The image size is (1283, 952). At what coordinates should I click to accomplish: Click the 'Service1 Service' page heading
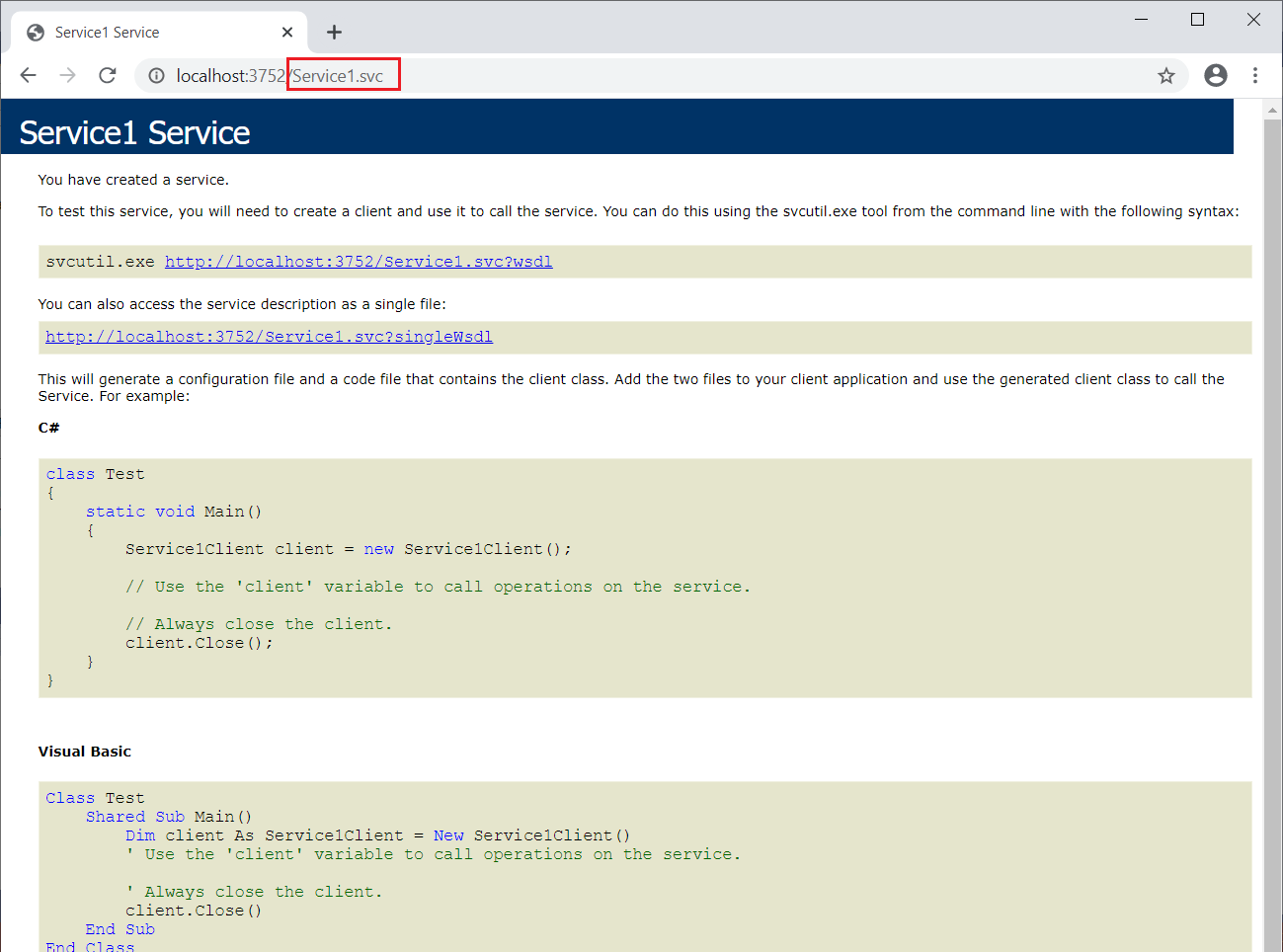pyautogui.click(x=134, y=132)
